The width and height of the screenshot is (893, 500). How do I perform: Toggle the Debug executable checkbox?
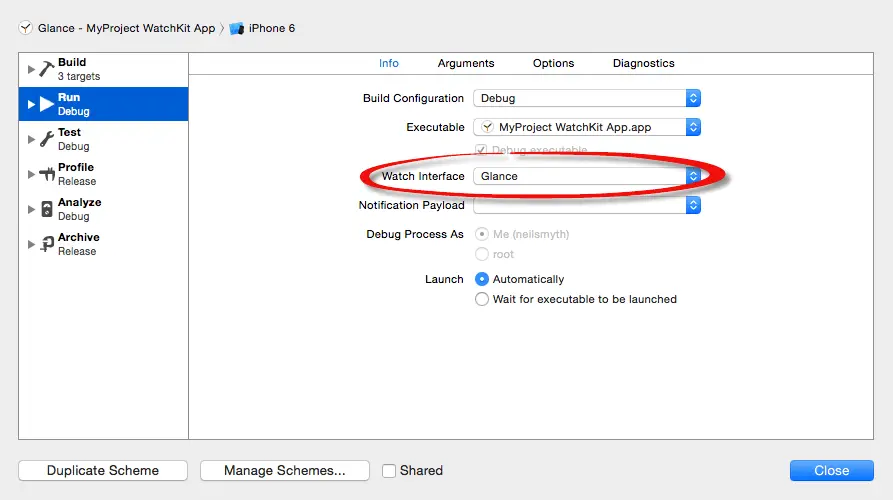pyautogui.click(x=481, y=150)
